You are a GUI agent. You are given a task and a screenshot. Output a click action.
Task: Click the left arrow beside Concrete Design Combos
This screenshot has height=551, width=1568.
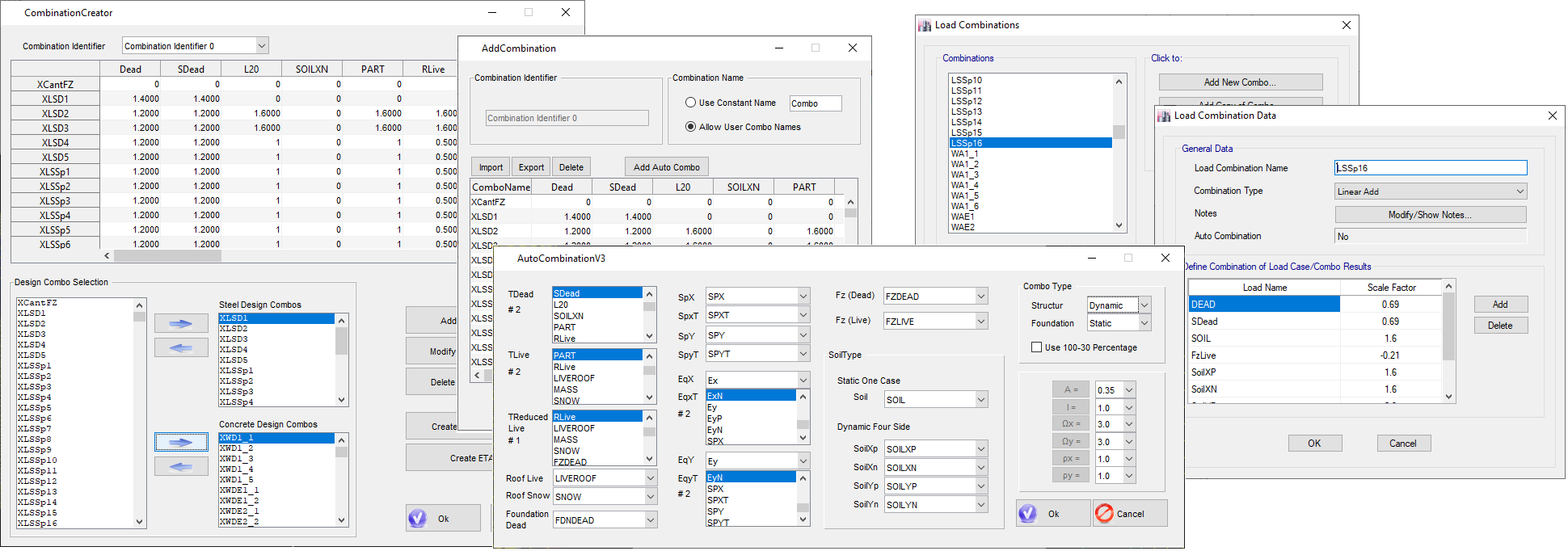coord(181,467)
